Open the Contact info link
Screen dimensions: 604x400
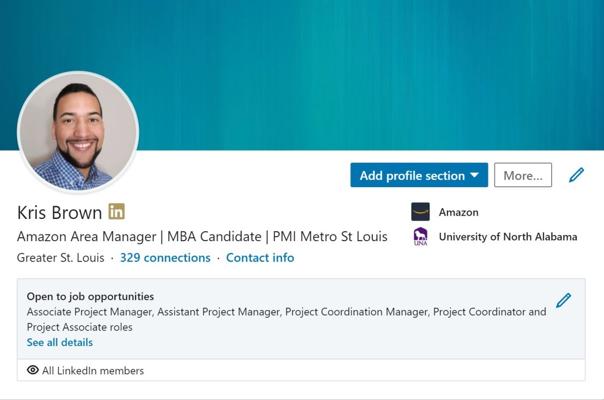[x=260, y=258]
